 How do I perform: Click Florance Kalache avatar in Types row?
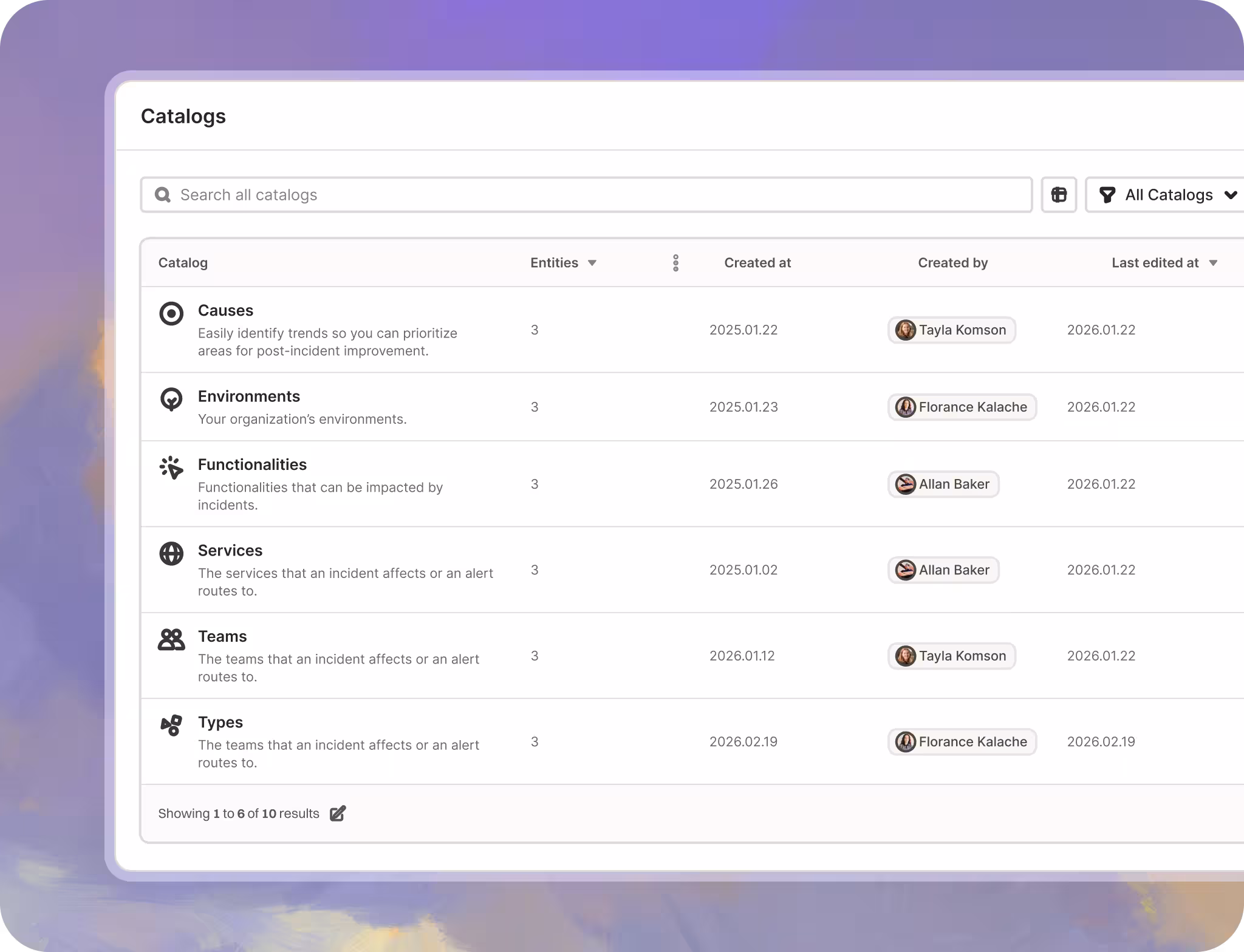906,742
